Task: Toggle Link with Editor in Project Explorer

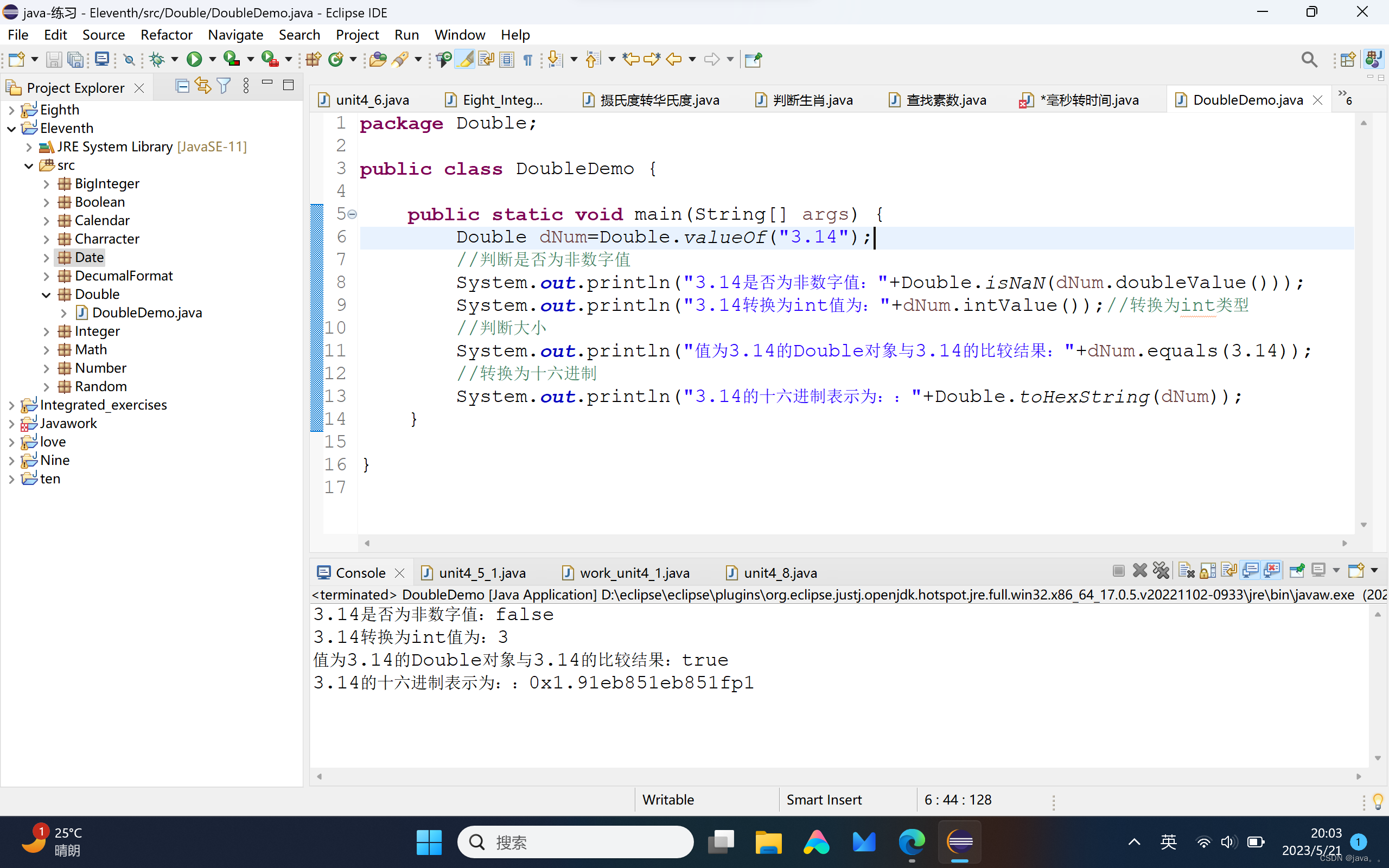Action: click(x=202, y=87)
